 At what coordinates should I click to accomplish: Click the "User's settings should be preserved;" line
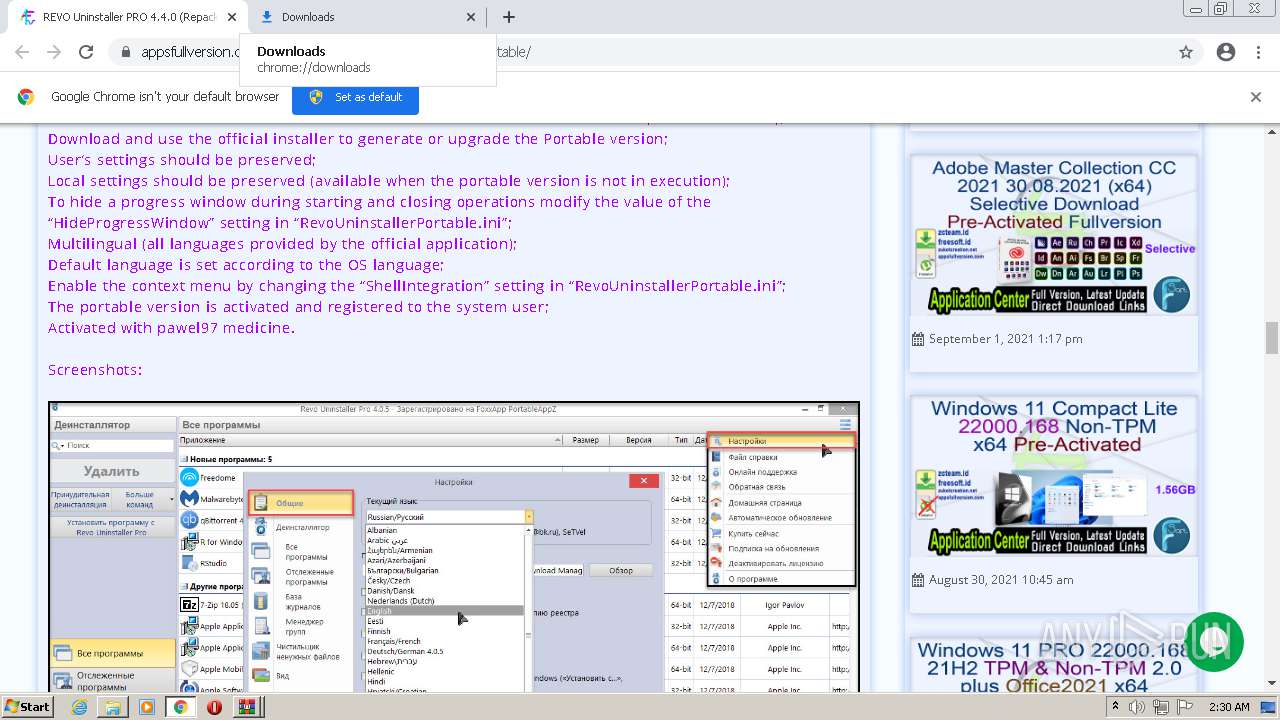(x=181, y=160)
